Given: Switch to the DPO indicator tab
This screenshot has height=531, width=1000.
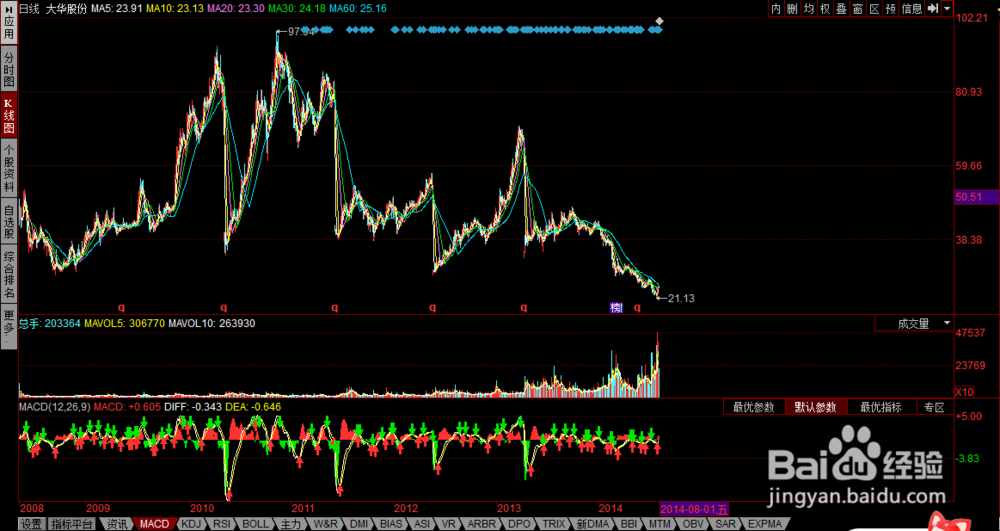Looking at the screenshot, I should click(x=518, y=525).
